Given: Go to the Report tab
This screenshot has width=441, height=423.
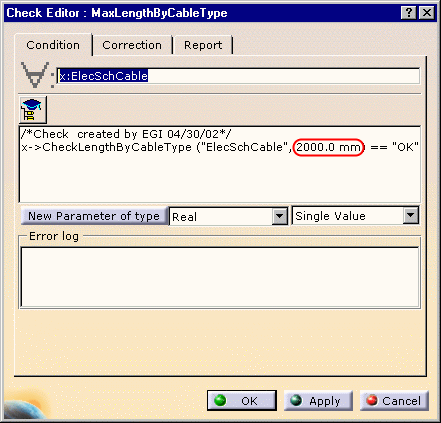Looking at the screenshot, I should pyautogui.click(x=203, y=45).
